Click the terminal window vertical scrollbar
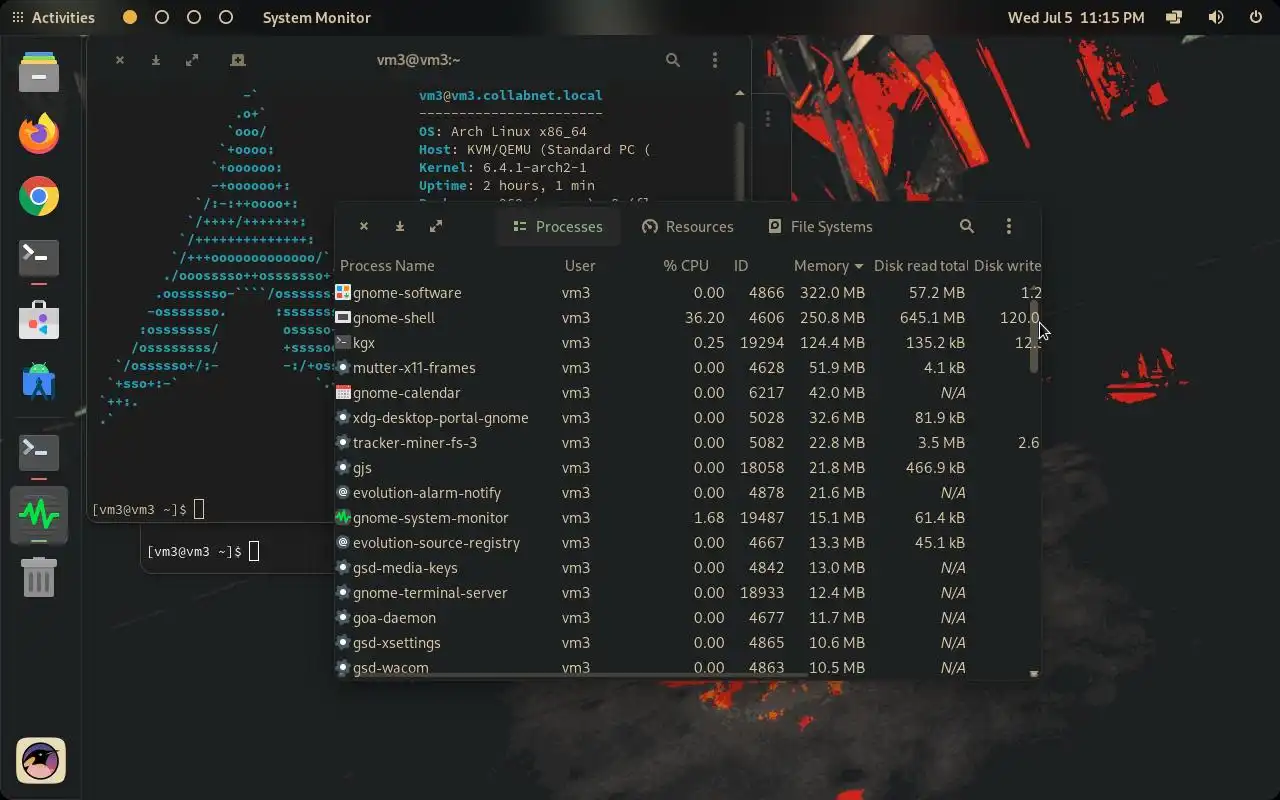 [740, 160]
